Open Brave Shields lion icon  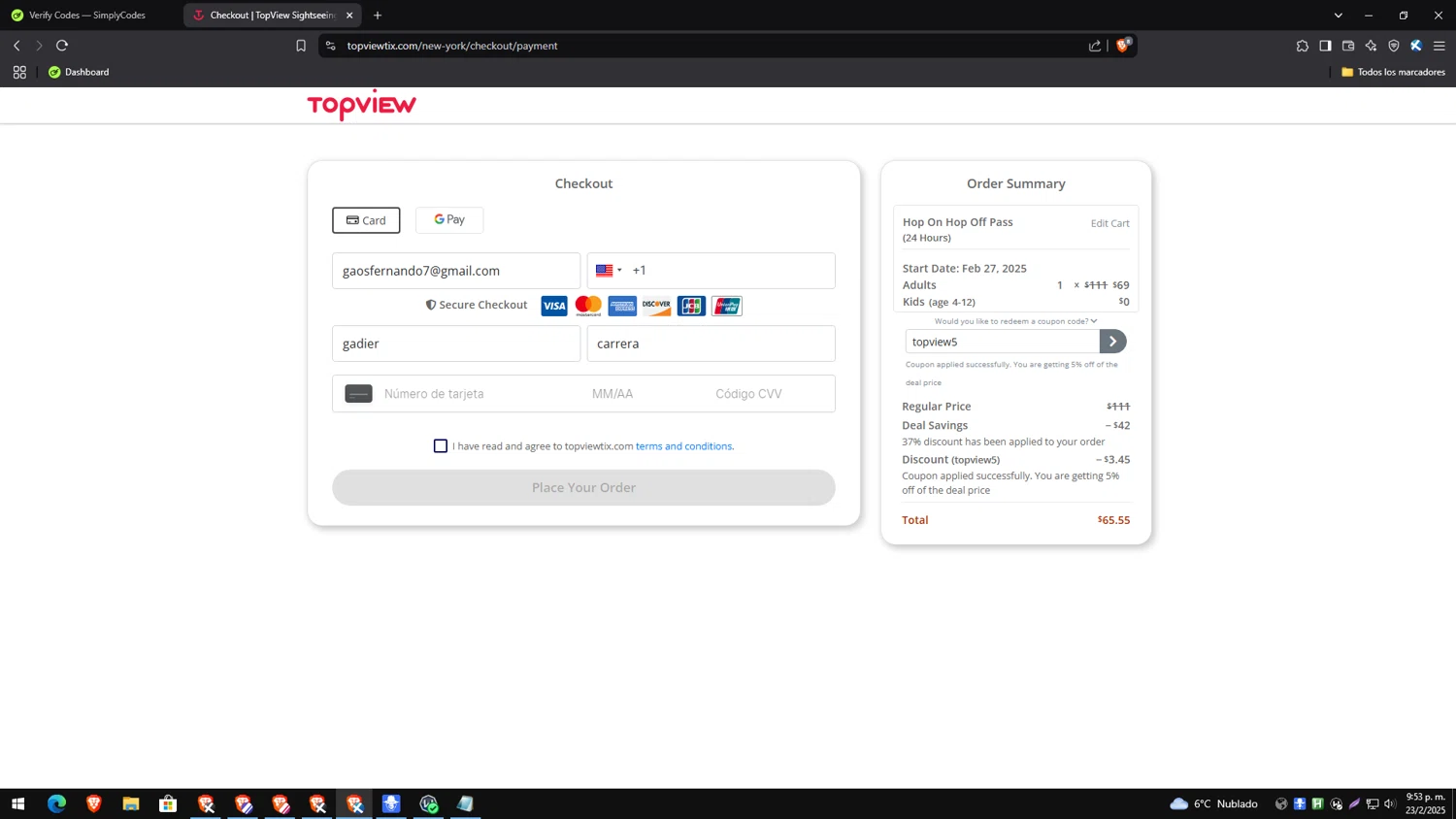(x=1123, y=45)
